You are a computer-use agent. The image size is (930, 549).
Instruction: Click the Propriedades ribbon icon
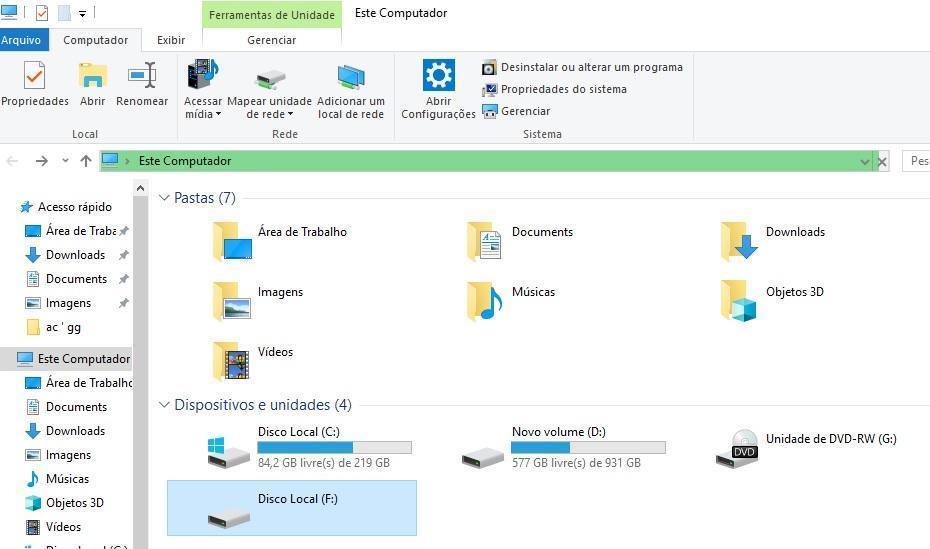click(34, 76)
